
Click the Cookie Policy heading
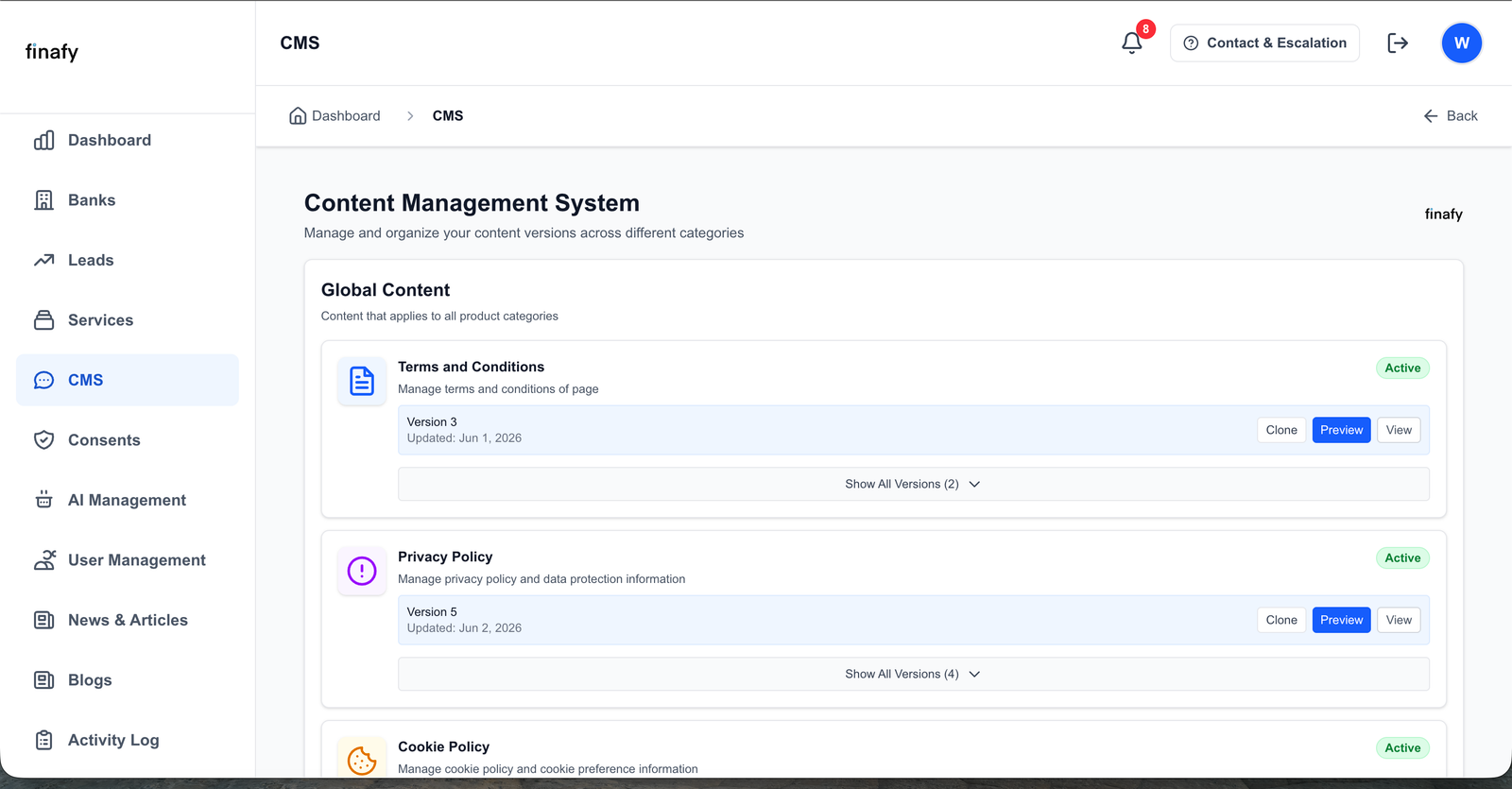tap(443, 746)
